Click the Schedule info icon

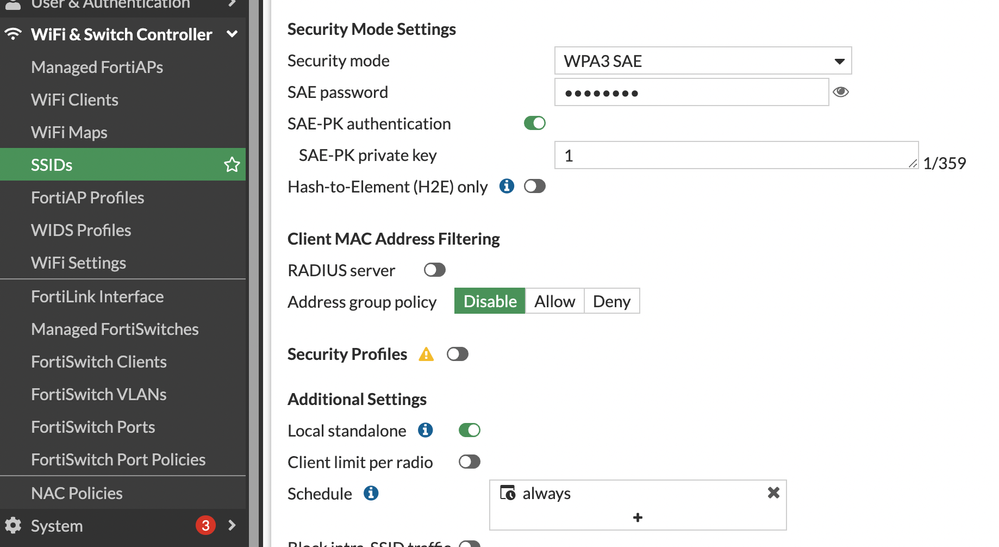tap(371, 493)
